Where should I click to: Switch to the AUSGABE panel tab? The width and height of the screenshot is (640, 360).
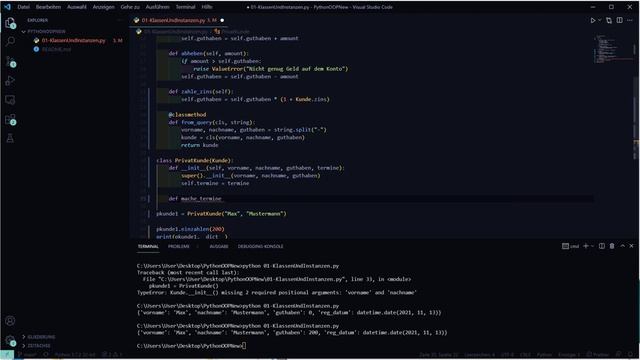[219, 247]
